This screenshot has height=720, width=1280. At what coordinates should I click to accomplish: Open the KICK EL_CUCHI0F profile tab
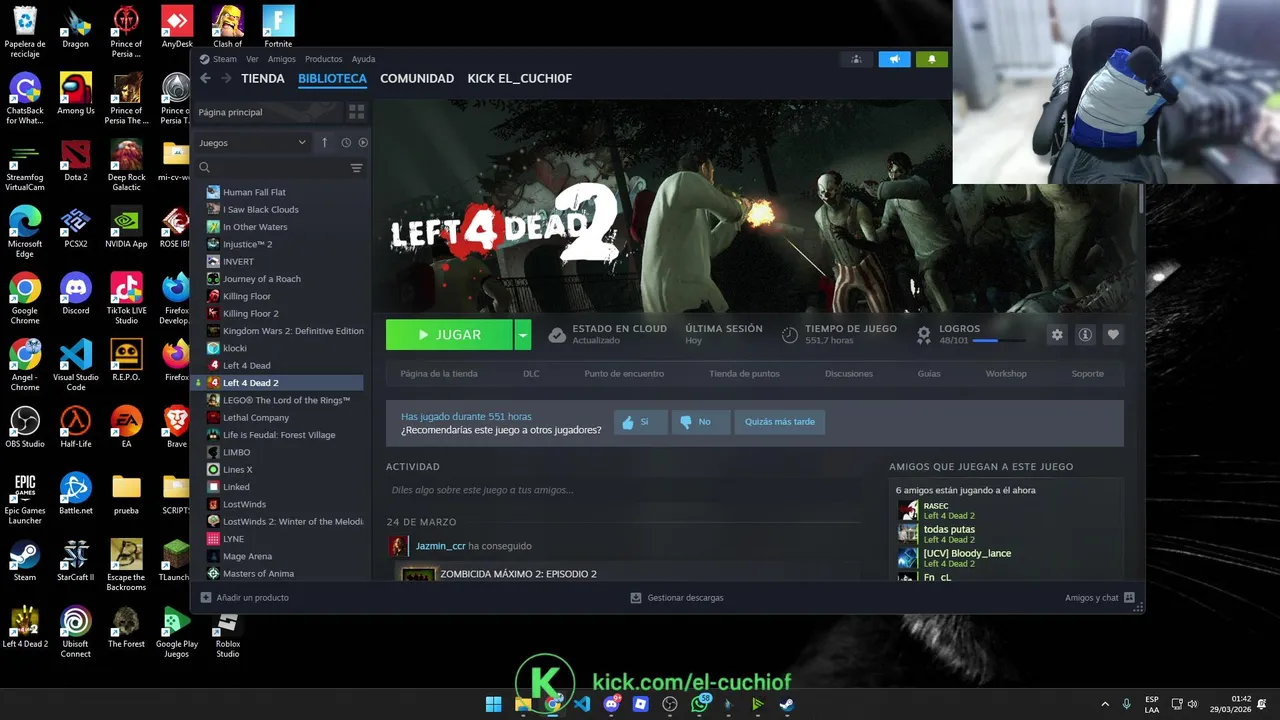pyautogui.click(x=520, y=78)
